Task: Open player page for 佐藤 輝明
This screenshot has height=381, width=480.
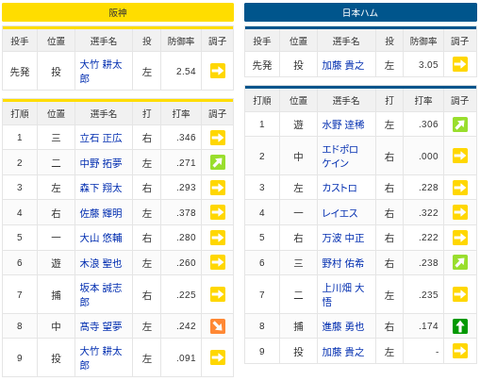Action: click(x=101, y=213)
